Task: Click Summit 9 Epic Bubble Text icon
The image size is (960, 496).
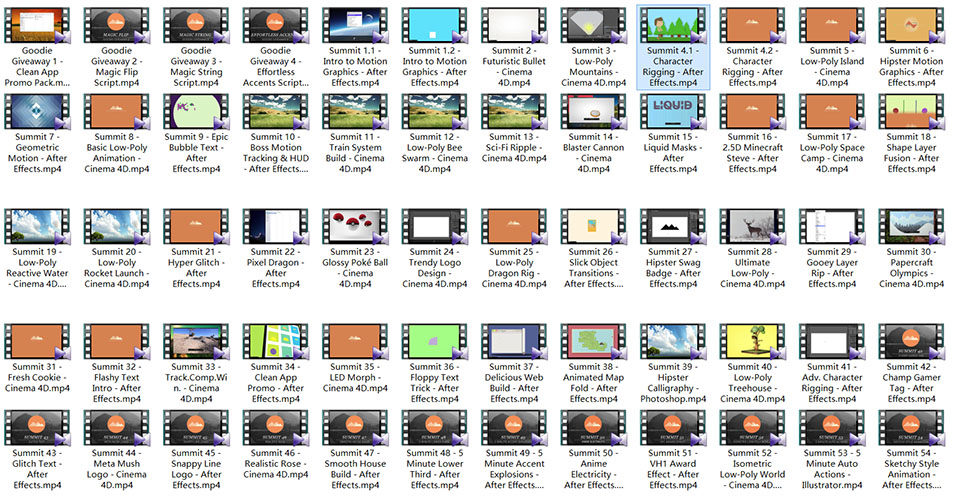Action: coord(196,112)
